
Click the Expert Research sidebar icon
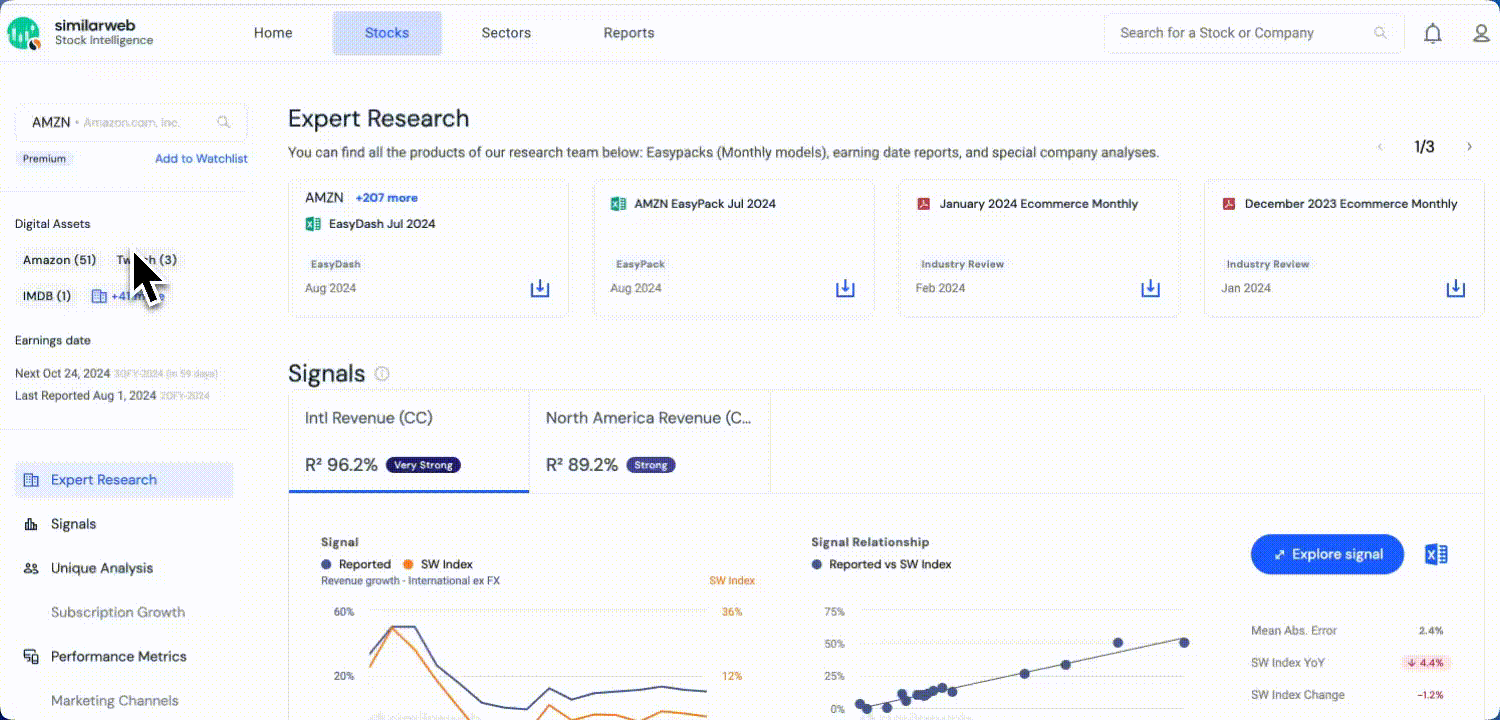[31, 480]
